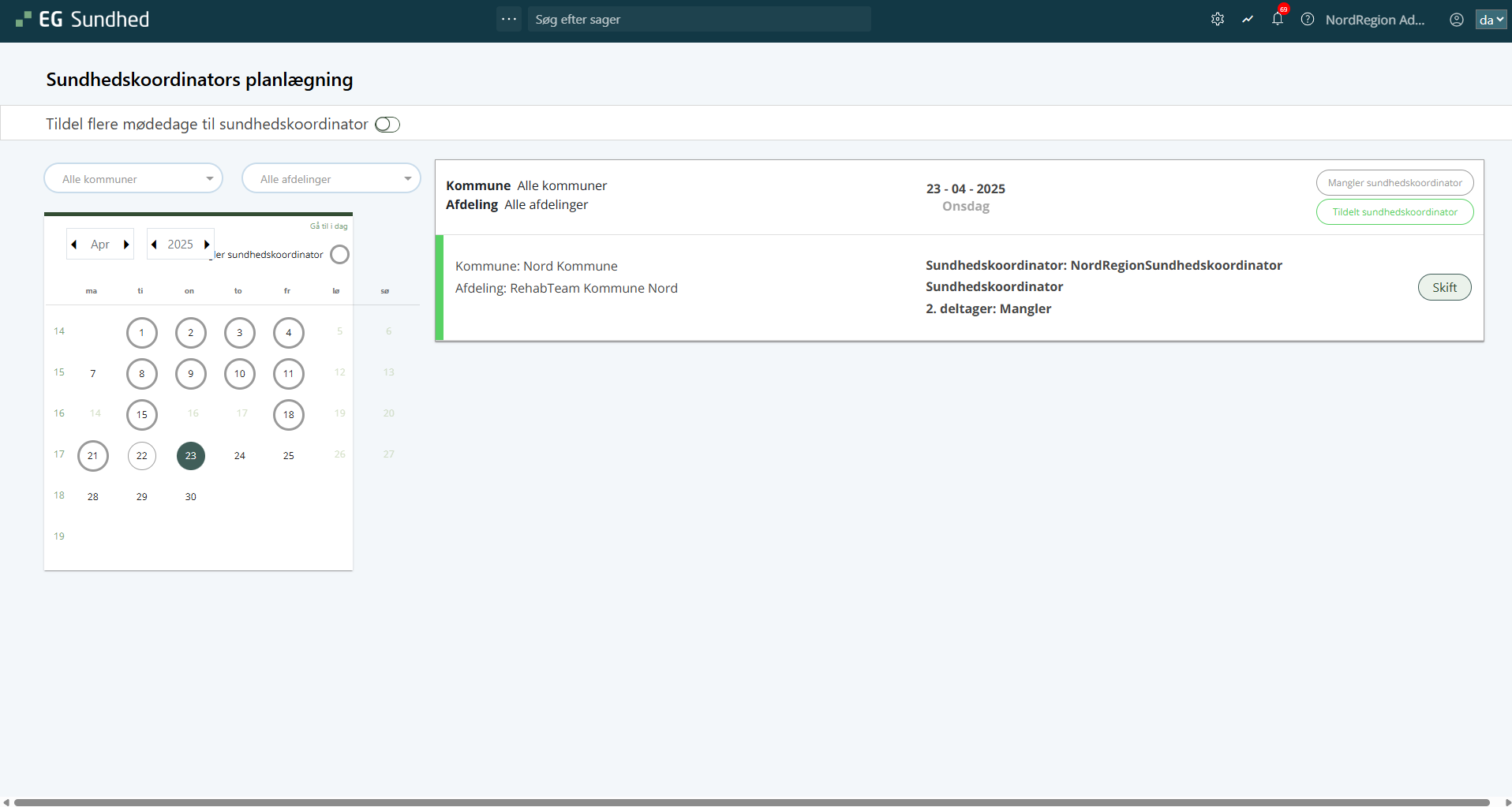Toggle the Tildelt sundhedskoordinator filter
This screenshot has width=1512, height=807.
(x=1394, y=212)
